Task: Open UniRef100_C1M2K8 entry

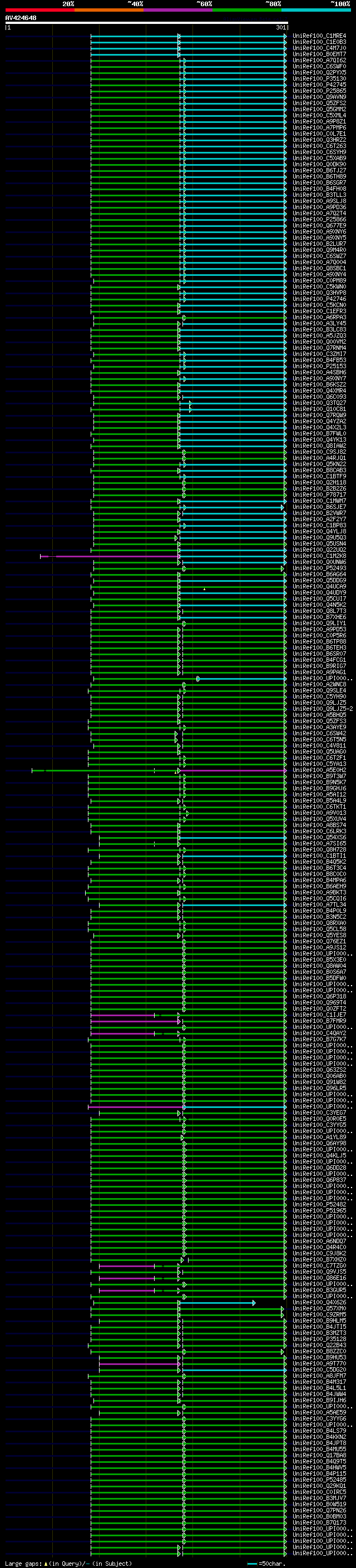Action: tap(319, 556)
